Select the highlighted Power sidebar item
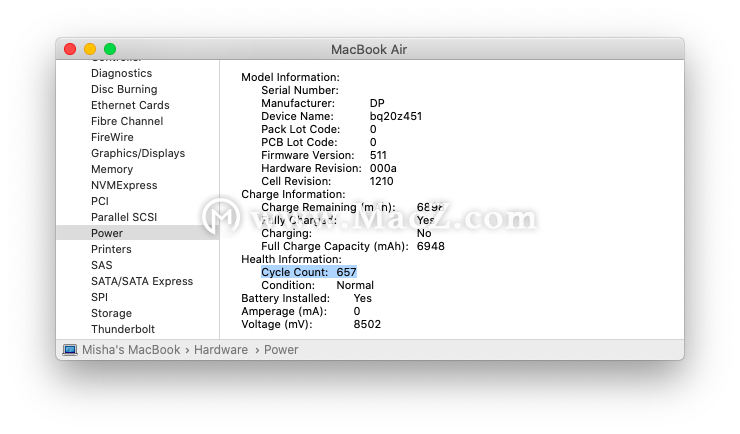Screen dimensions: 740x434 pyautogui.click(x=137, y=233)
